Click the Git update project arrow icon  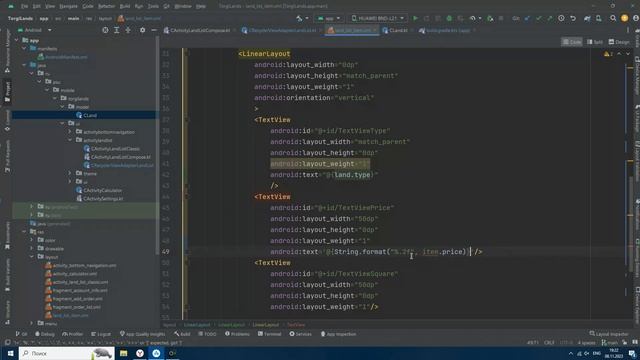click(x=527, y=18)
